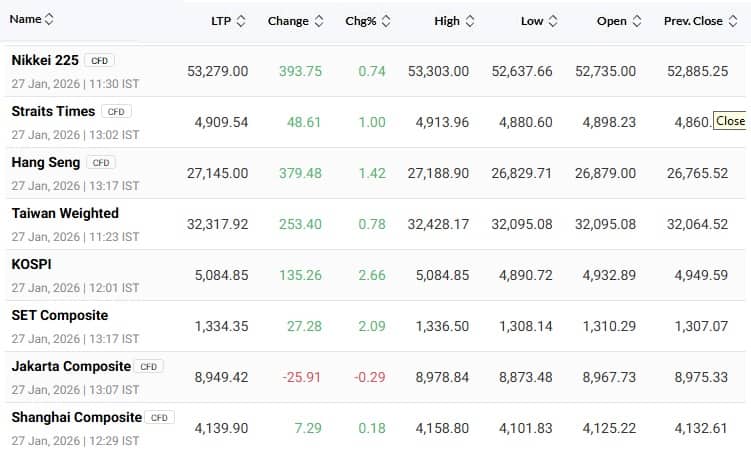Select Hang Seng open value 26,879.00
Screen dimensions: 751x453
pyautogui.click(x=605, y=173)
